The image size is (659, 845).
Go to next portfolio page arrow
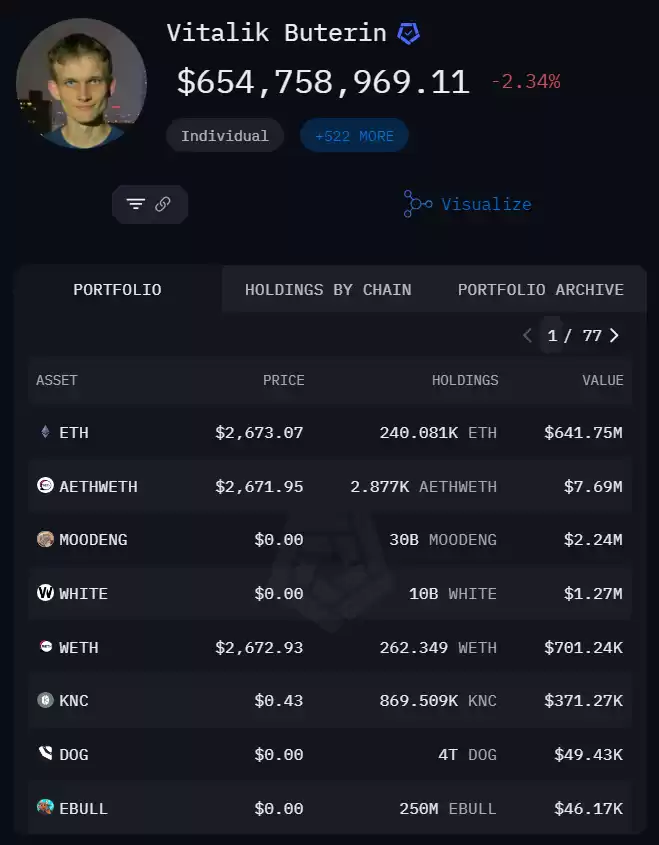614,336
